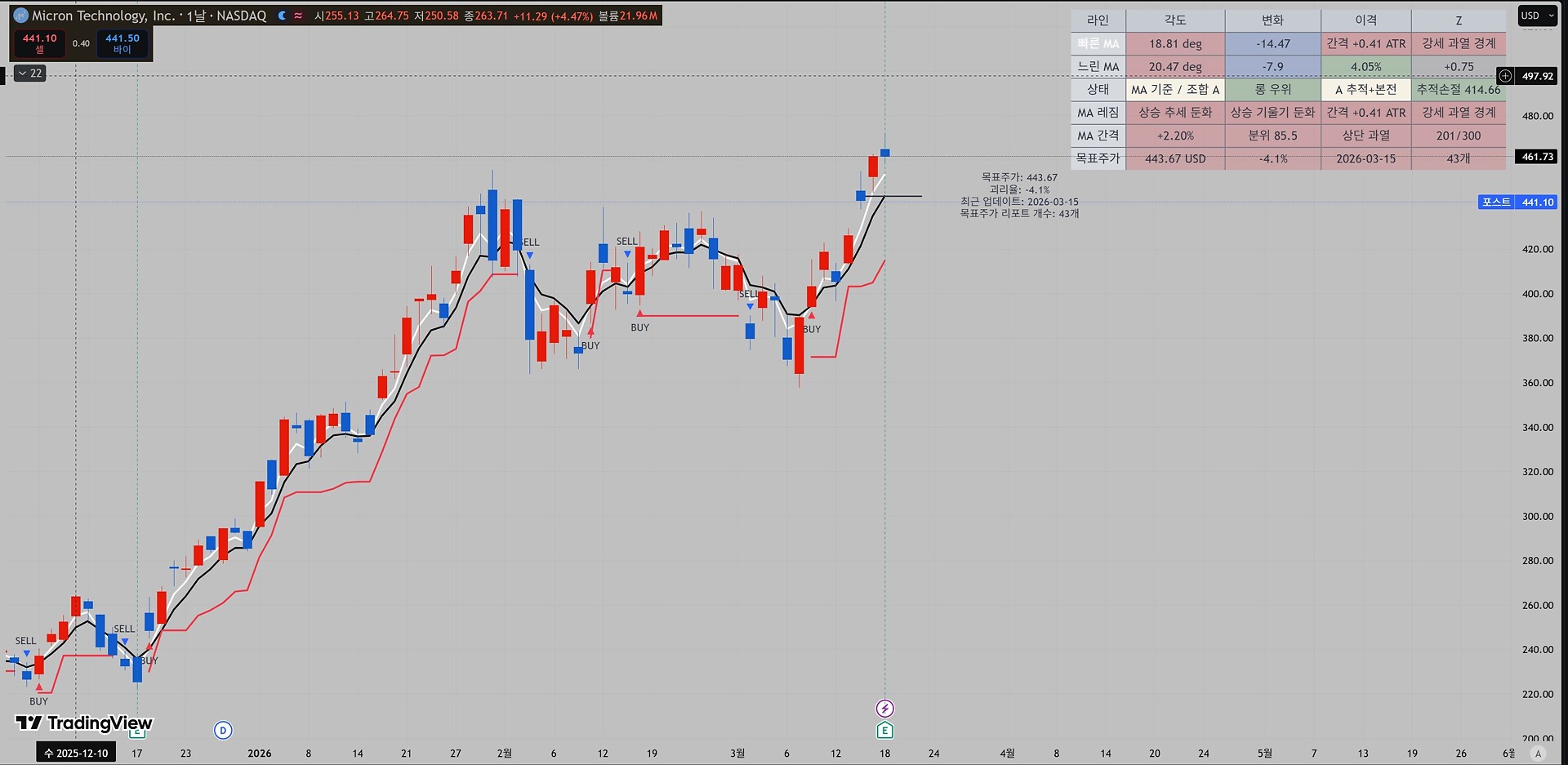Open the dividend D marker on the time axis
The width and height of the screenshot is (1568, 765).
(x=223, y=730)
